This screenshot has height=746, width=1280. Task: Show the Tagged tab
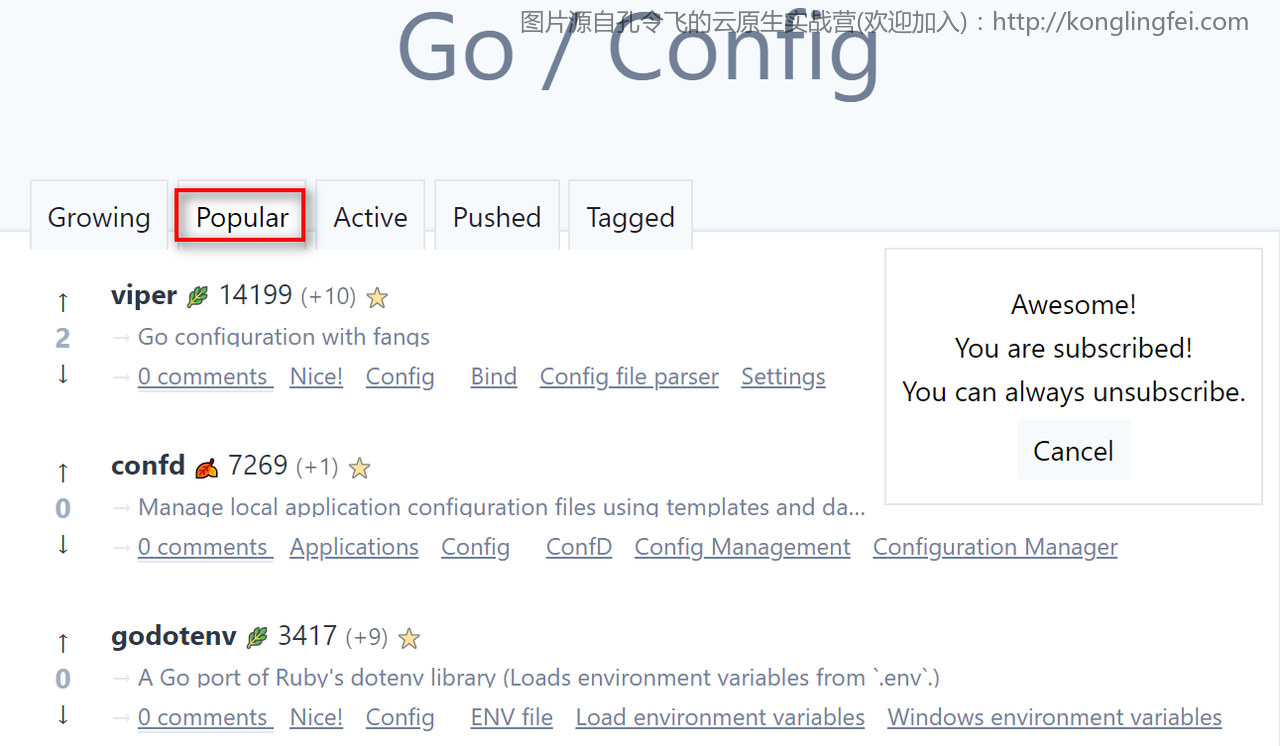point(630,217)
